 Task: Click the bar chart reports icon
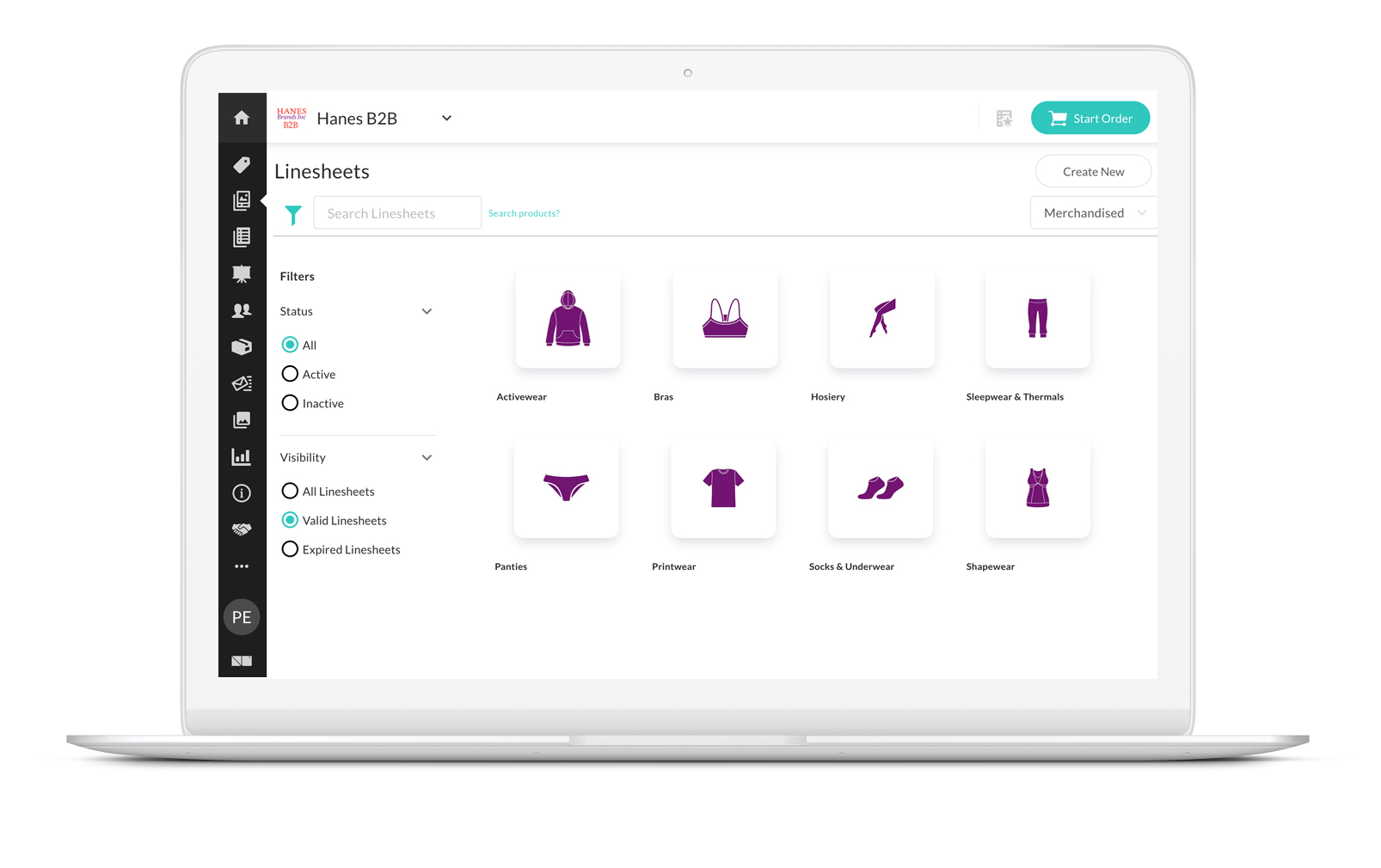(242, 456)
